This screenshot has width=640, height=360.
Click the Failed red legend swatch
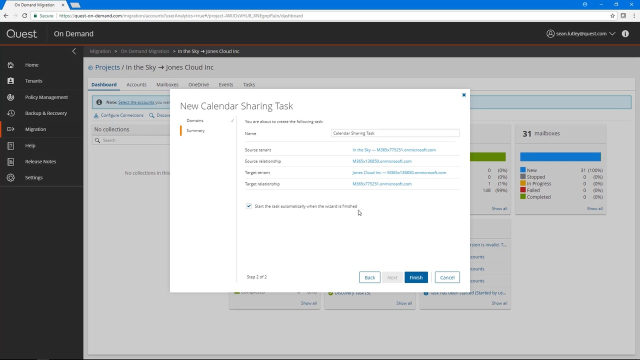[x=523, y=190]
